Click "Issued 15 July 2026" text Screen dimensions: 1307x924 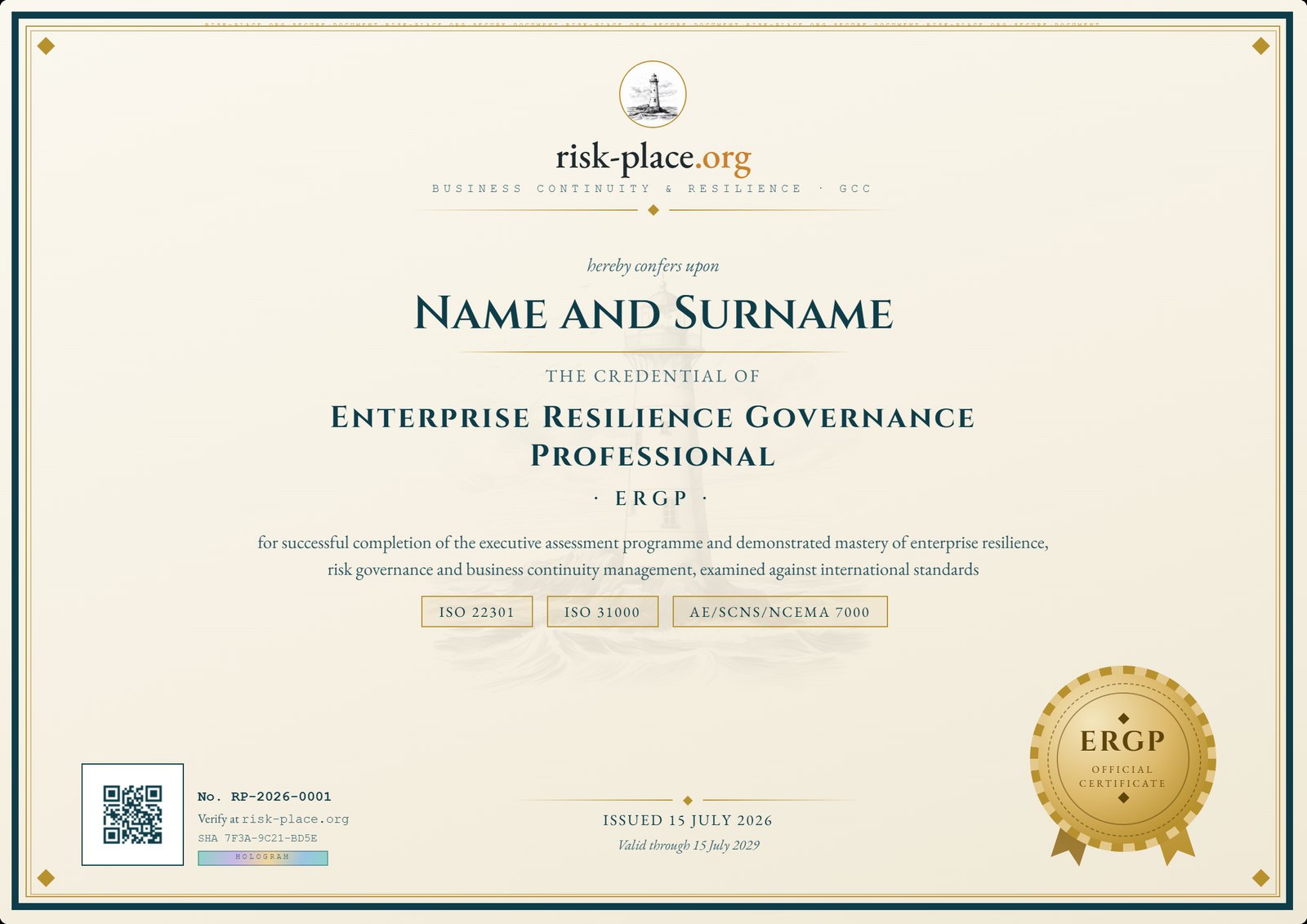coord(688,820)
